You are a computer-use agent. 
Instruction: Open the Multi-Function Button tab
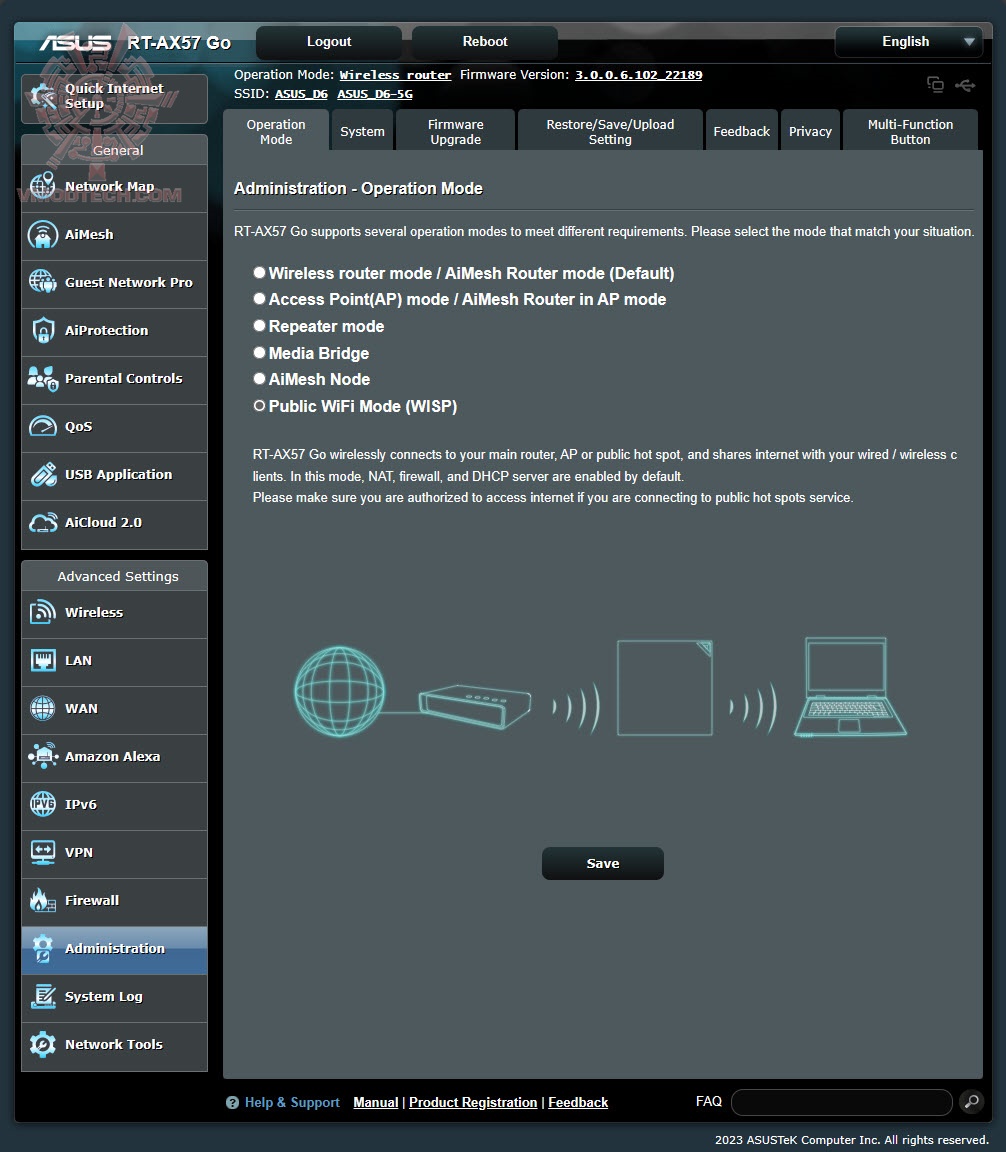[910, 132]
